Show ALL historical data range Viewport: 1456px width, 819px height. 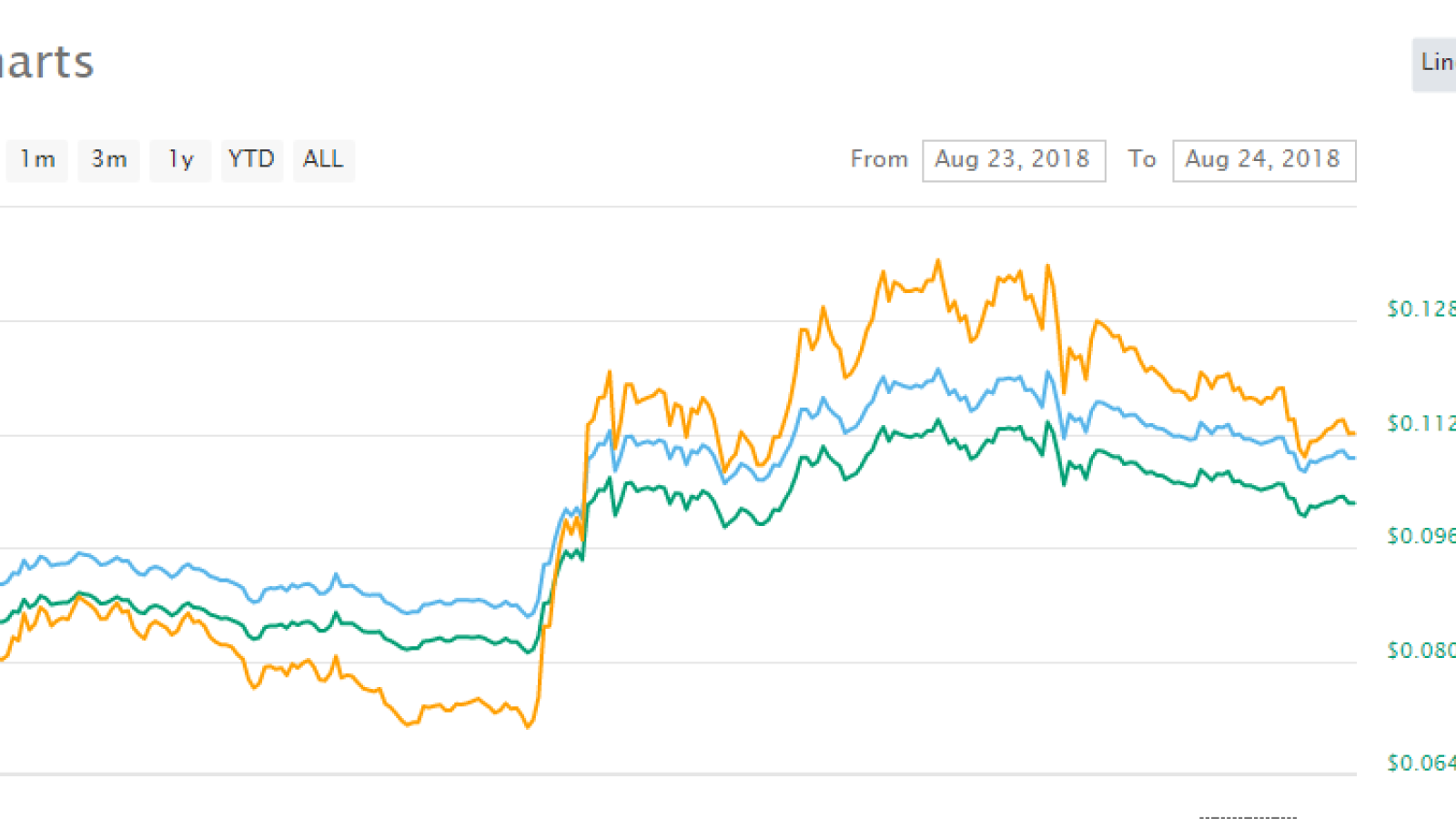pyautogui.click(x=323, y=160)
